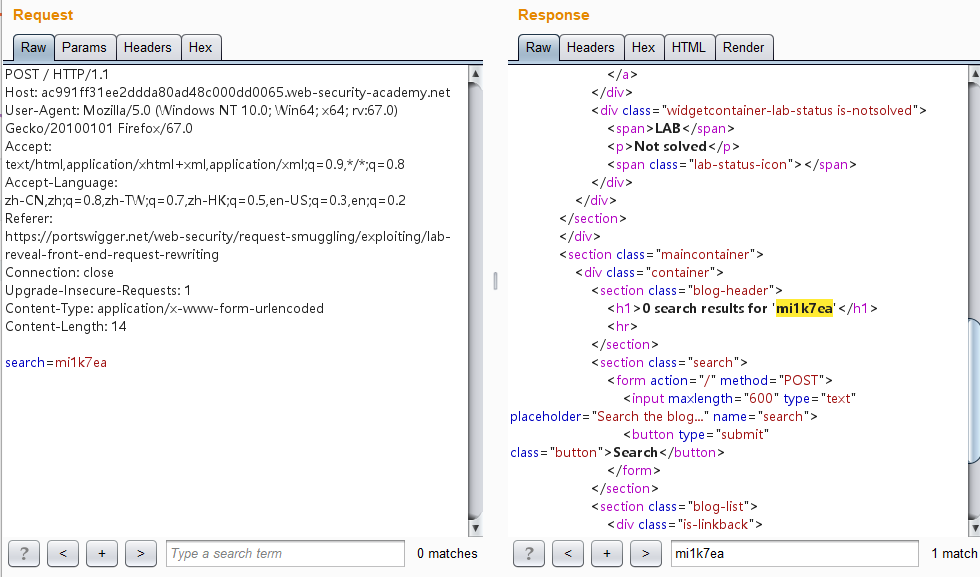Go to previous match in request search

(x=62, y=553)
